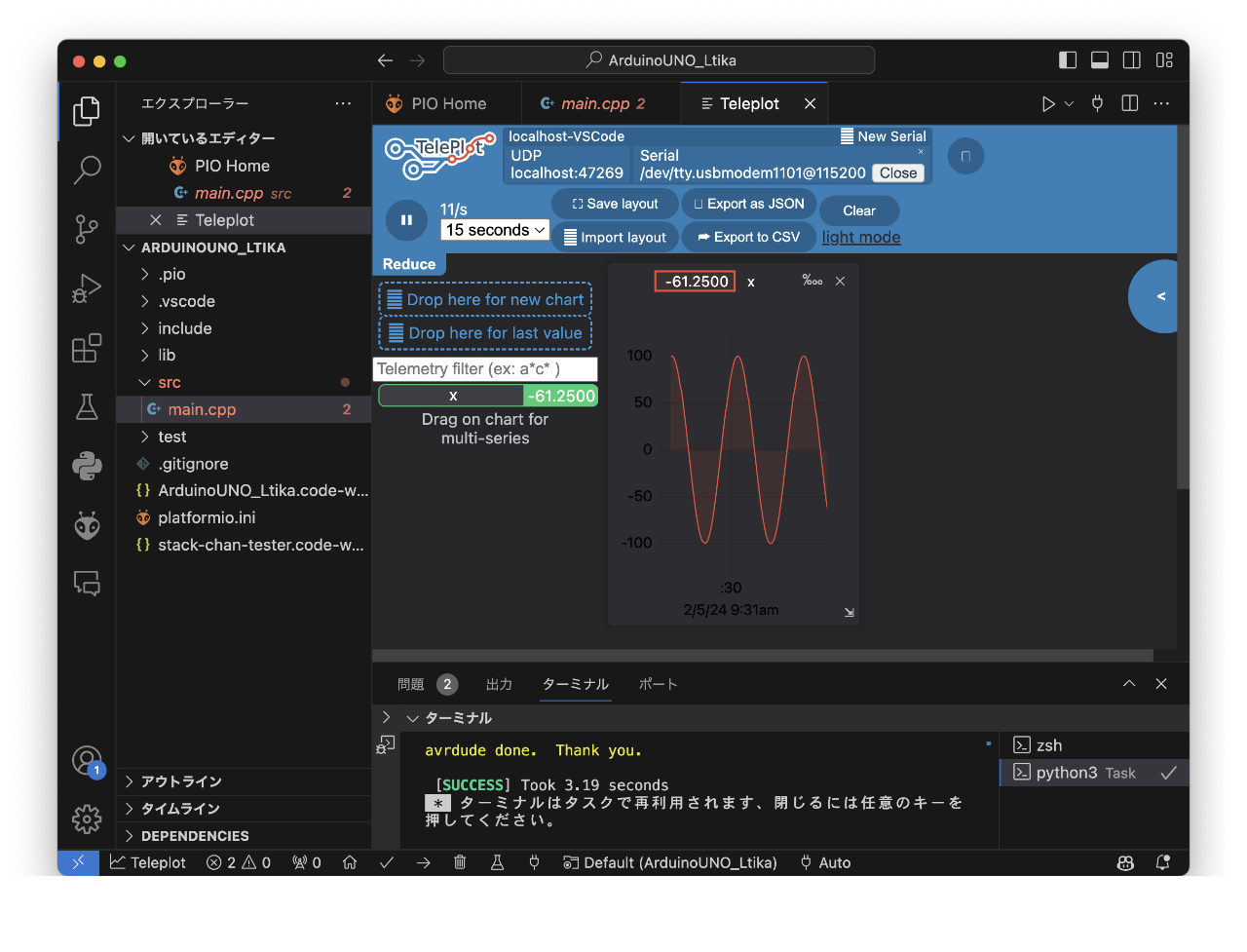
Task: Open the PlatformIO sidebar from the activity bar
Action: tap(87, 525)
